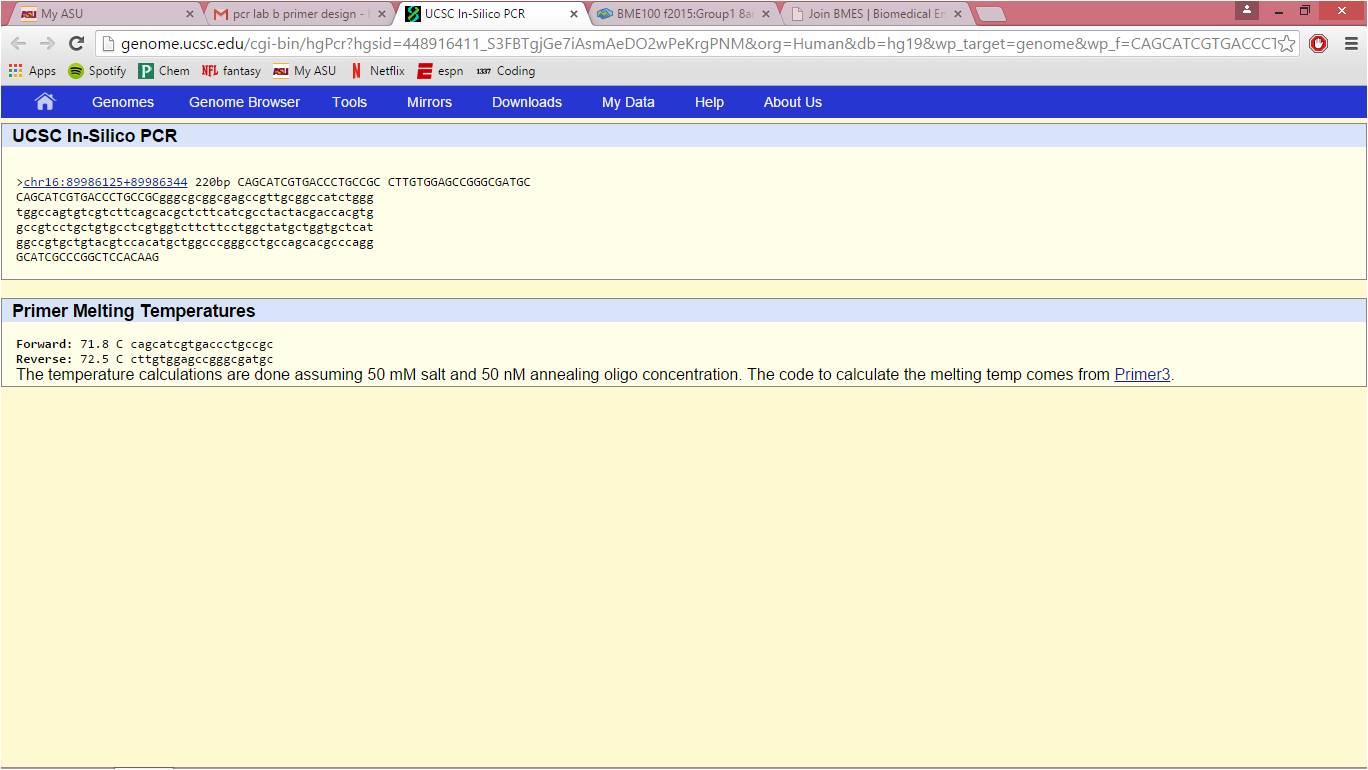Viewport: 1368px width, 770px height.
Task: Reload the page with the refresh icon
Action: tap(76, 43)
